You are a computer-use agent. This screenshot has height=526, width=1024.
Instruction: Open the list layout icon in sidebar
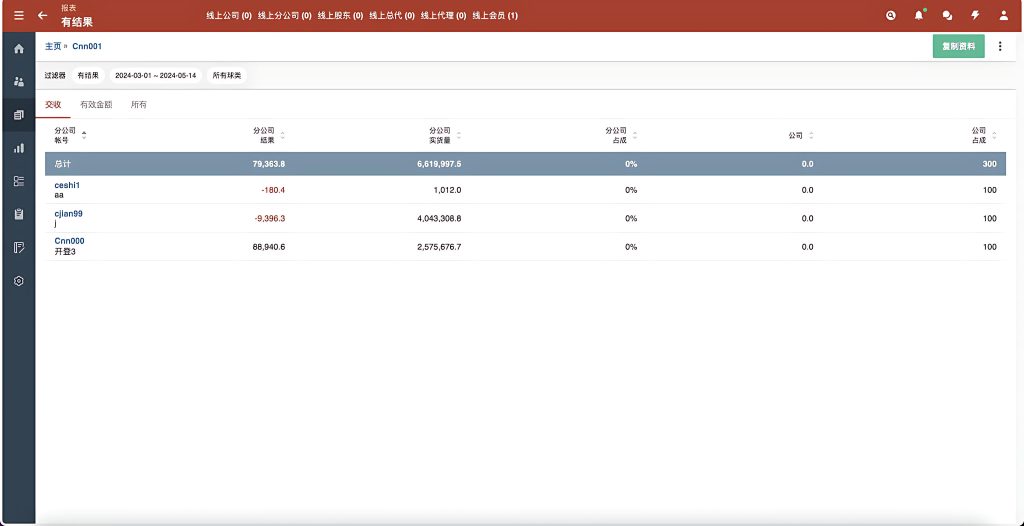19,181
